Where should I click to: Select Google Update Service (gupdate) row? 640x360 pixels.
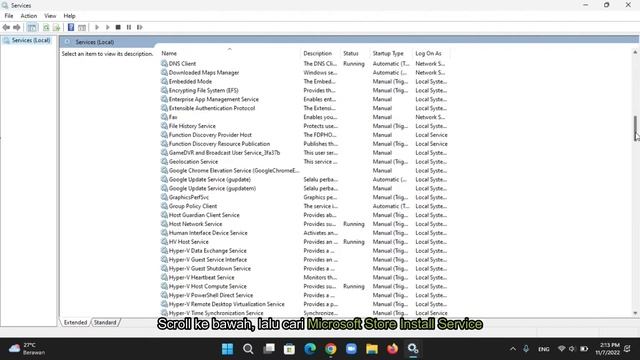pos(304,180)
